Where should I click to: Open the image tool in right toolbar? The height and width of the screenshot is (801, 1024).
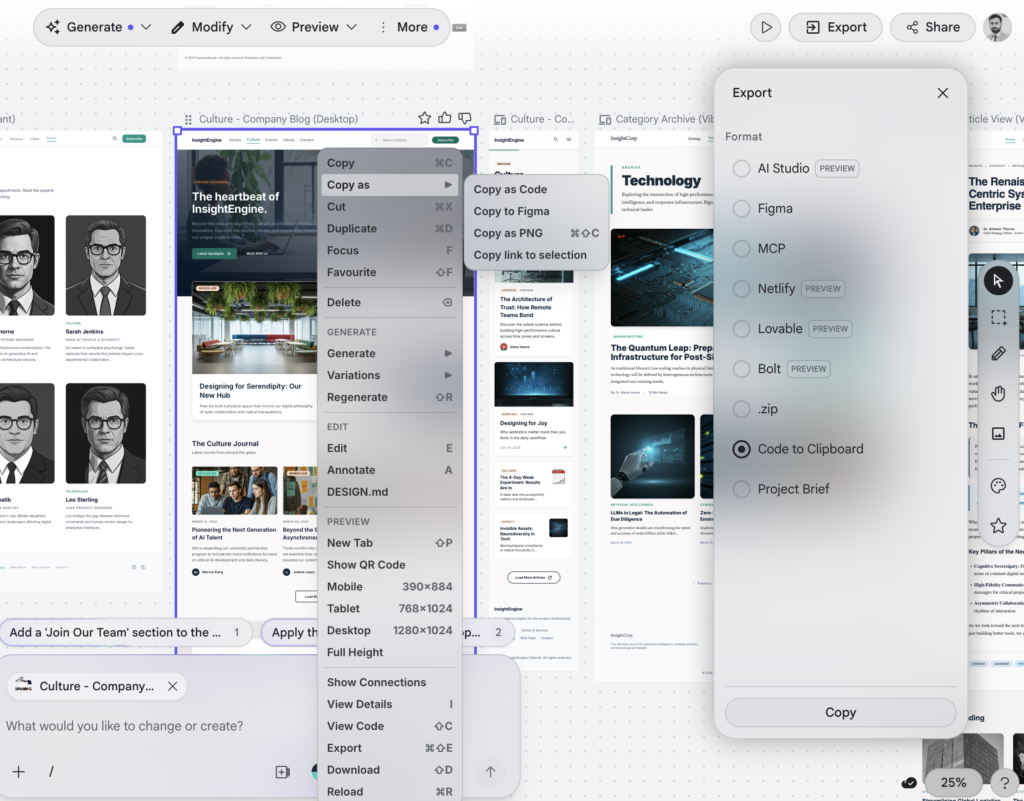[x=998, y=433]
